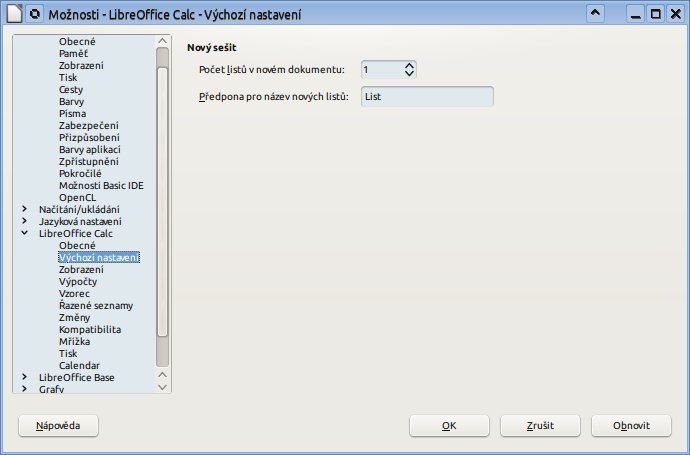Open Barvy options page
690x455 pixels.
tap(71, 101)
